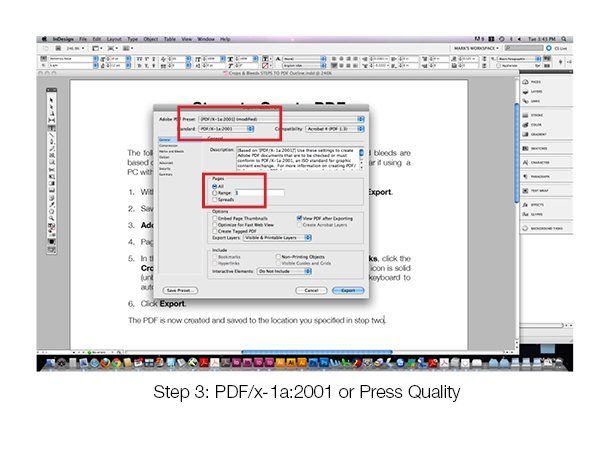Launch Firefox from the Dock

click(x=105, y=363)
